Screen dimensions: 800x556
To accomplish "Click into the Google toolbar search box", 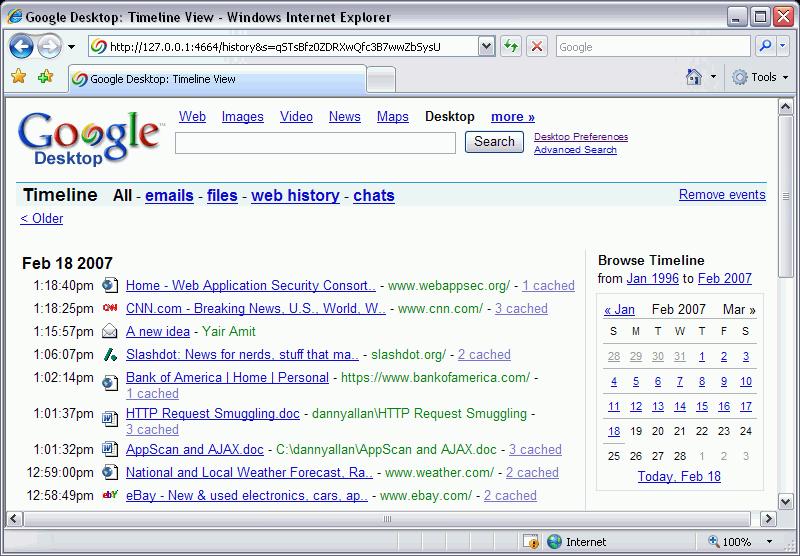I will 653,47.
